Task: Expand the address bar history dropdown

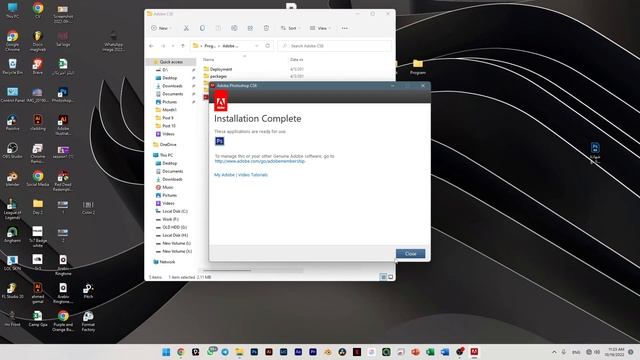Action: pyautogui.click(x=257, y=46)
